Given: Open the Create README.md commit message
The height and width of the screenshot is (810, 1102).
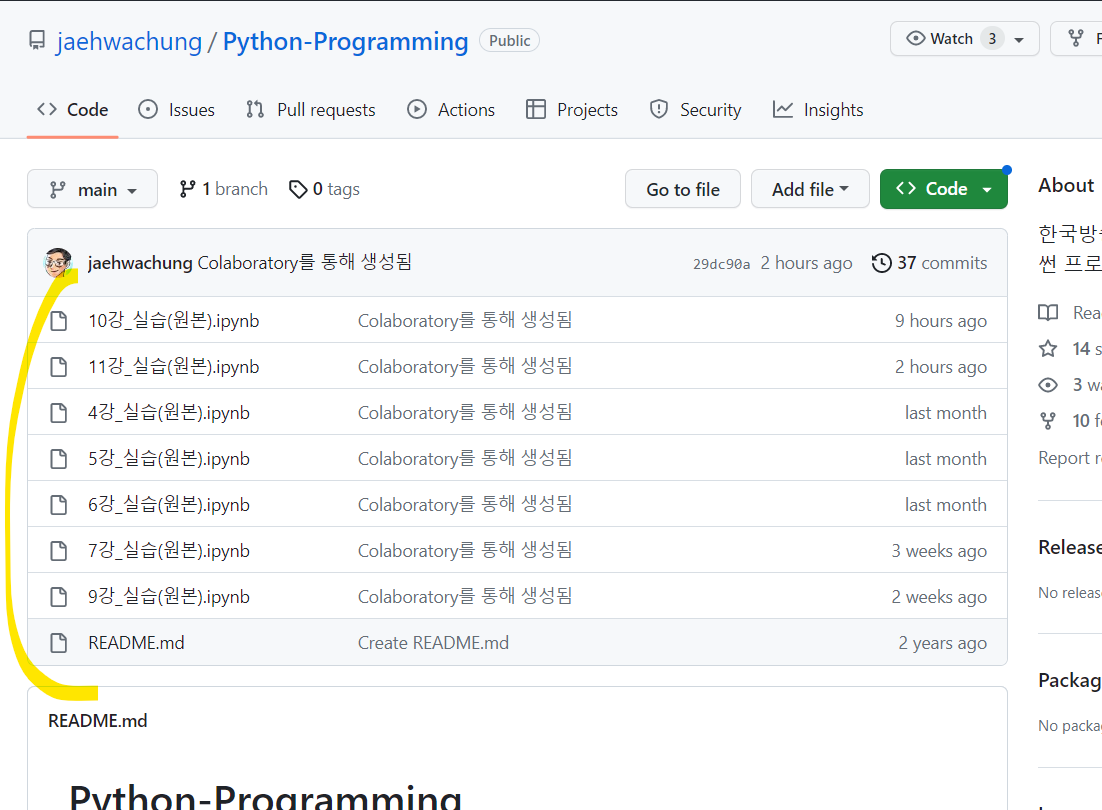Looking at the screenshot, I should [x=434, y=643].
